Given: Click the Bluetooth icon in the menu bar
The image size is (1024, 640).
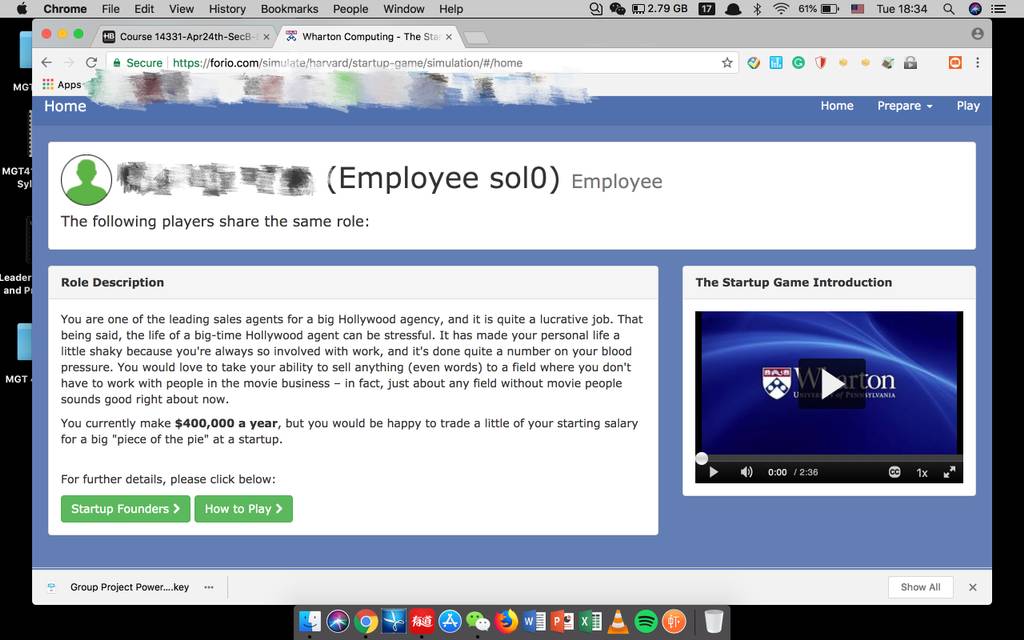Looking at the screenshot, I should 757,8.
